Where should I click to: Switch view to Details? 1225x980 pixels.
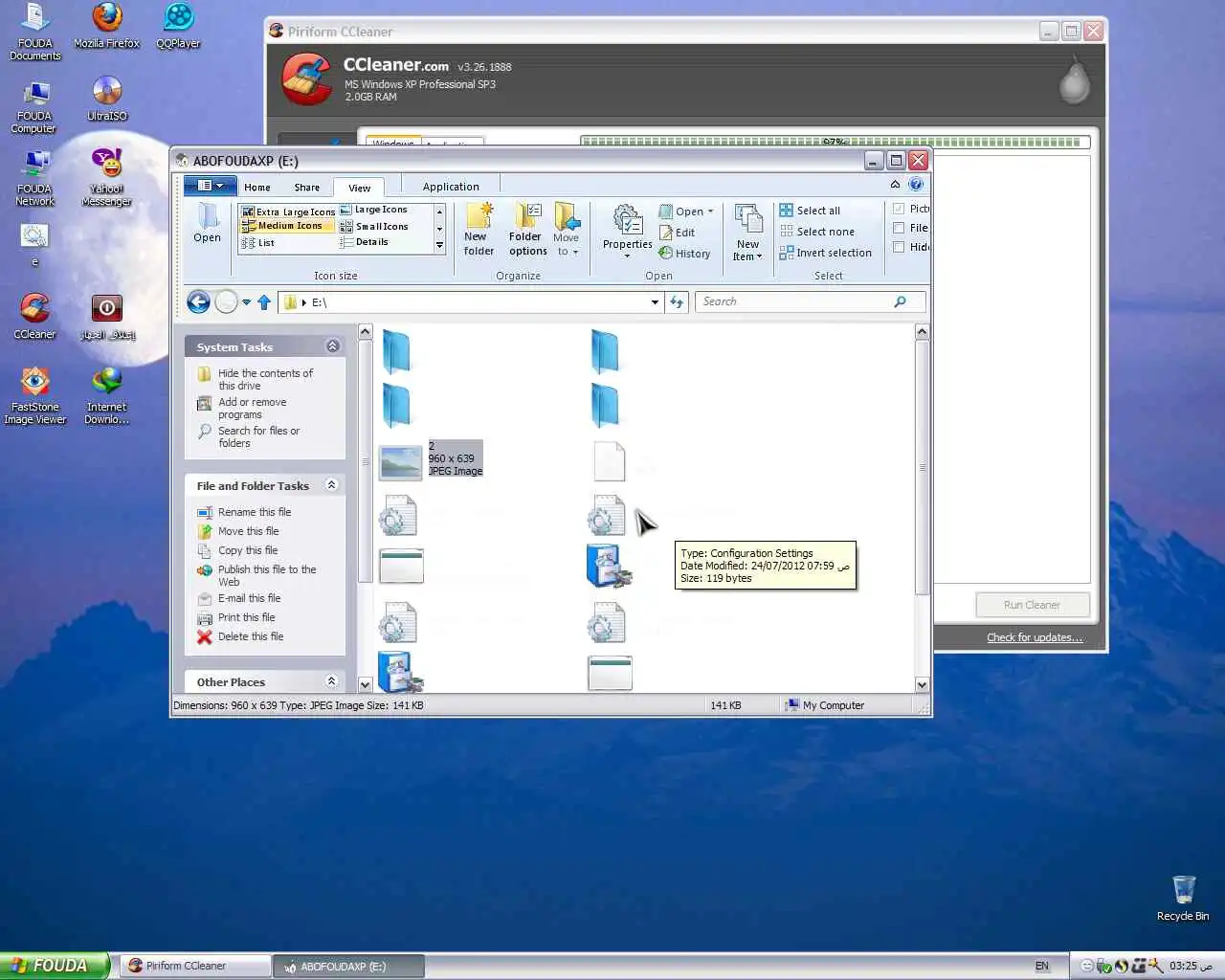(365, 242)
